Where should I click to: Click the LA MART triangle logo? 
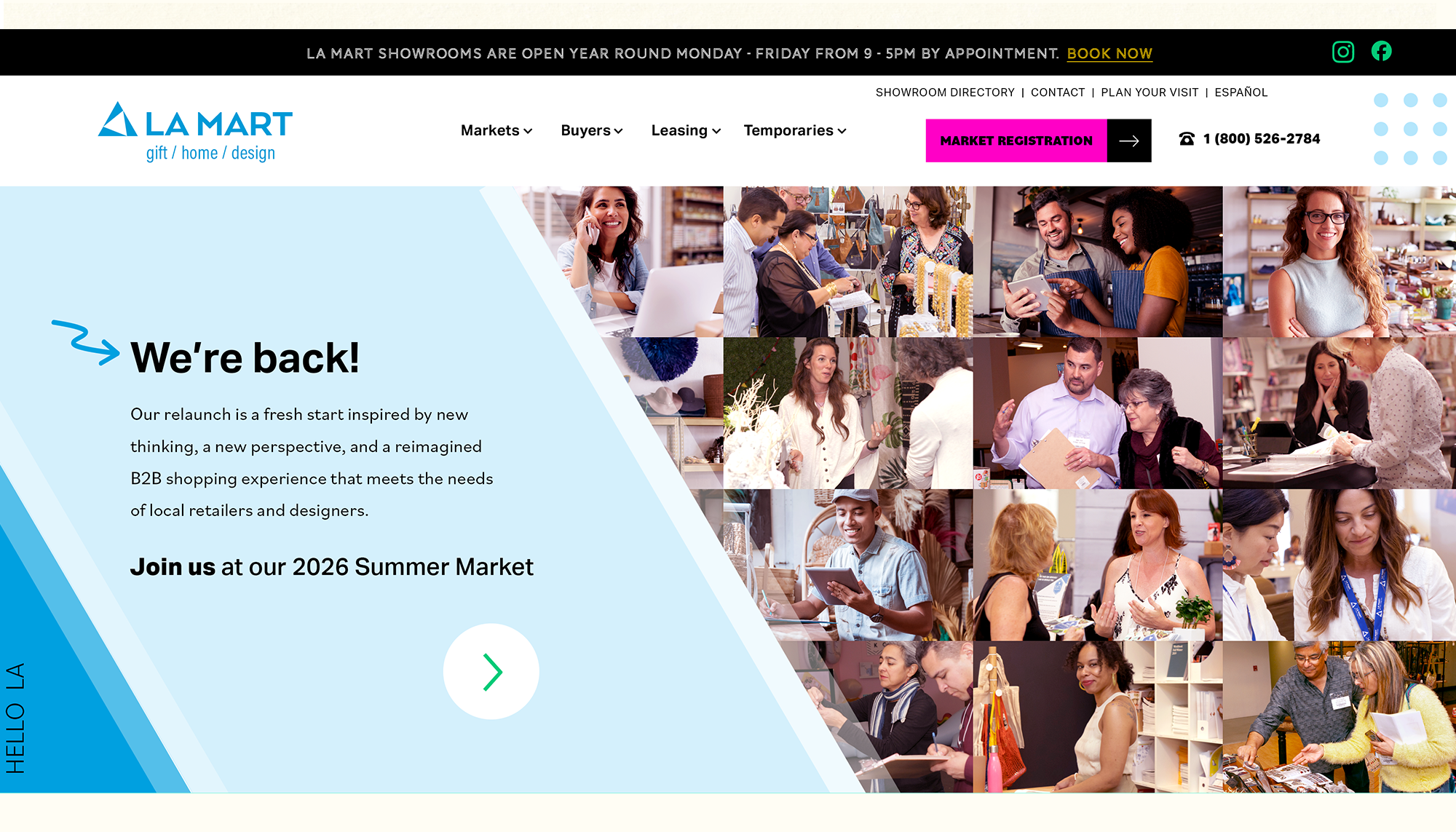tap(118, 119)
